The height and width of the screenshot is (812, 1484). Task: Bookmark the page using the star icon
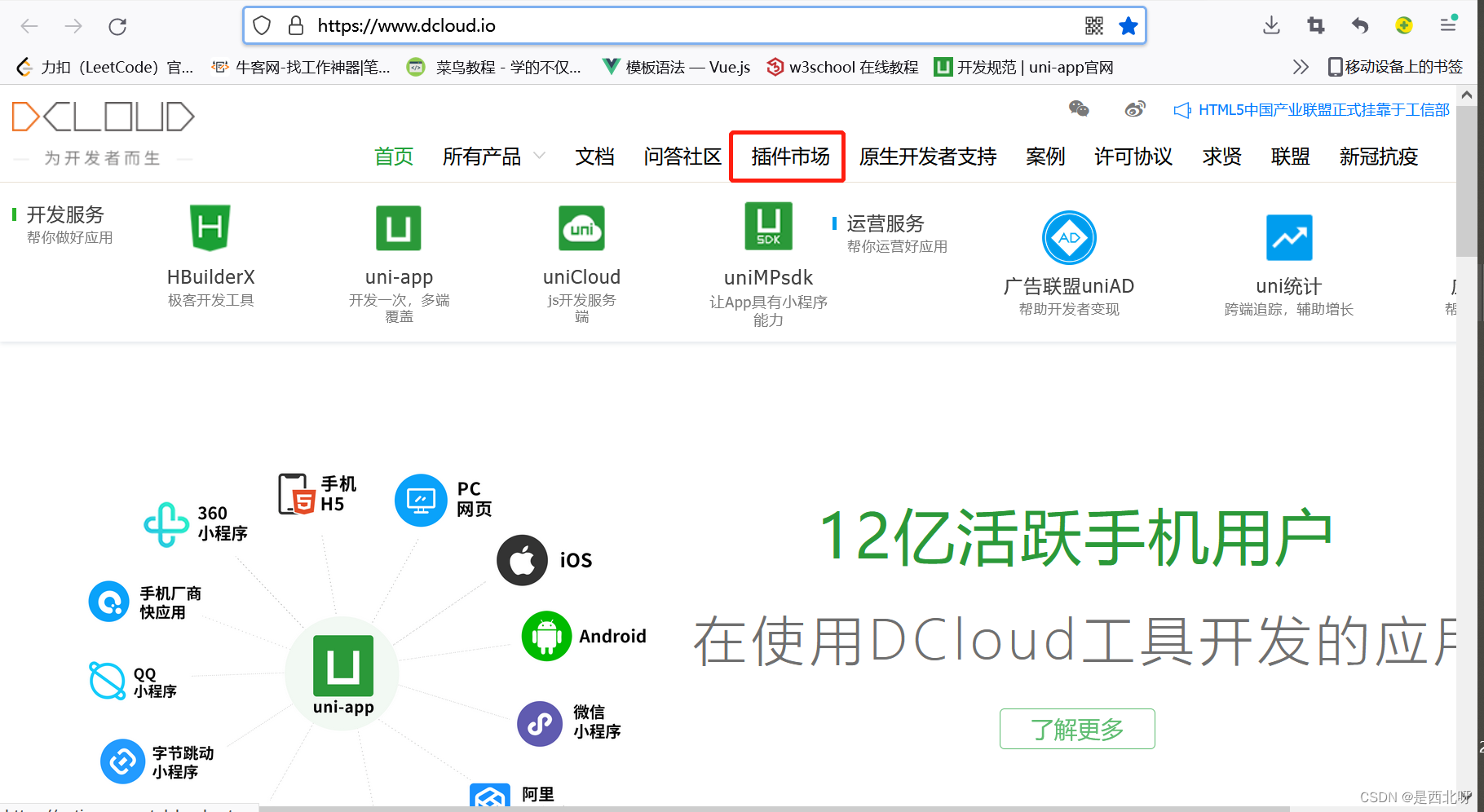(x=1128, y=25)
